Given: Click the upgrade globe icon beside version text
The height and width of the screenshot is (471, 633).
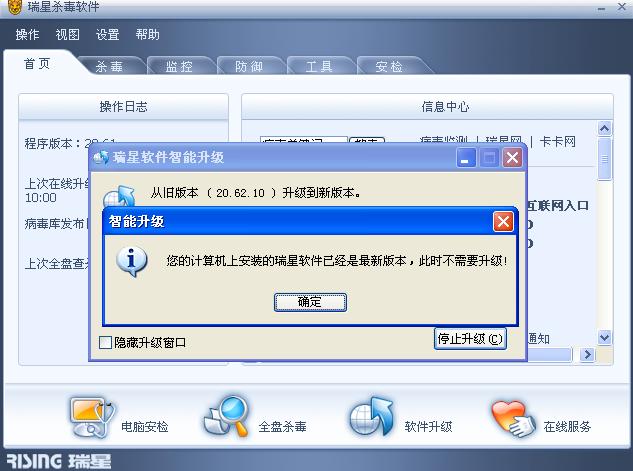Looking at the screenshot, I should click(119, 196).
